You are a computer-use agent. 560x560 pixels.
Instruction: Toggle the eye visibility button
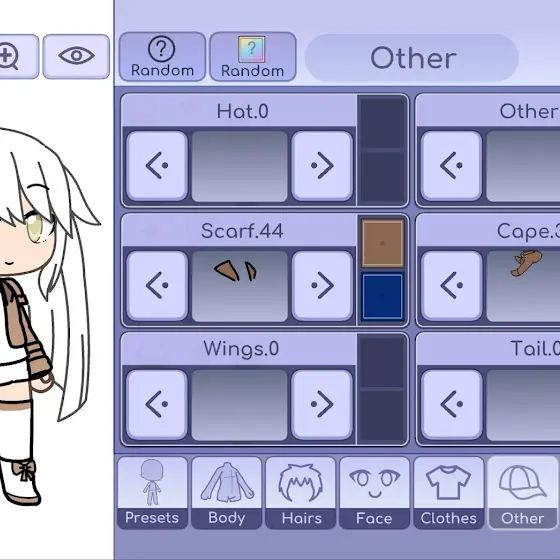[76, 56]
